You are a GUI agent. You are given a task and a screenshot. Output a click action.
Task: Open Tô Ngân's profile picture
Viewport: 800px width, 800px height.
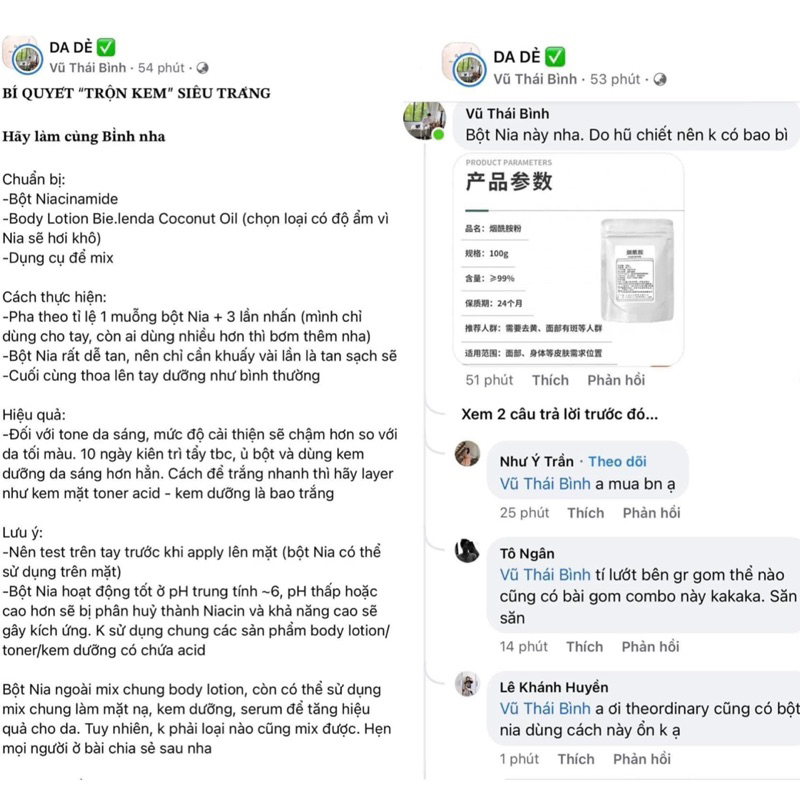(x=468, y=551)
